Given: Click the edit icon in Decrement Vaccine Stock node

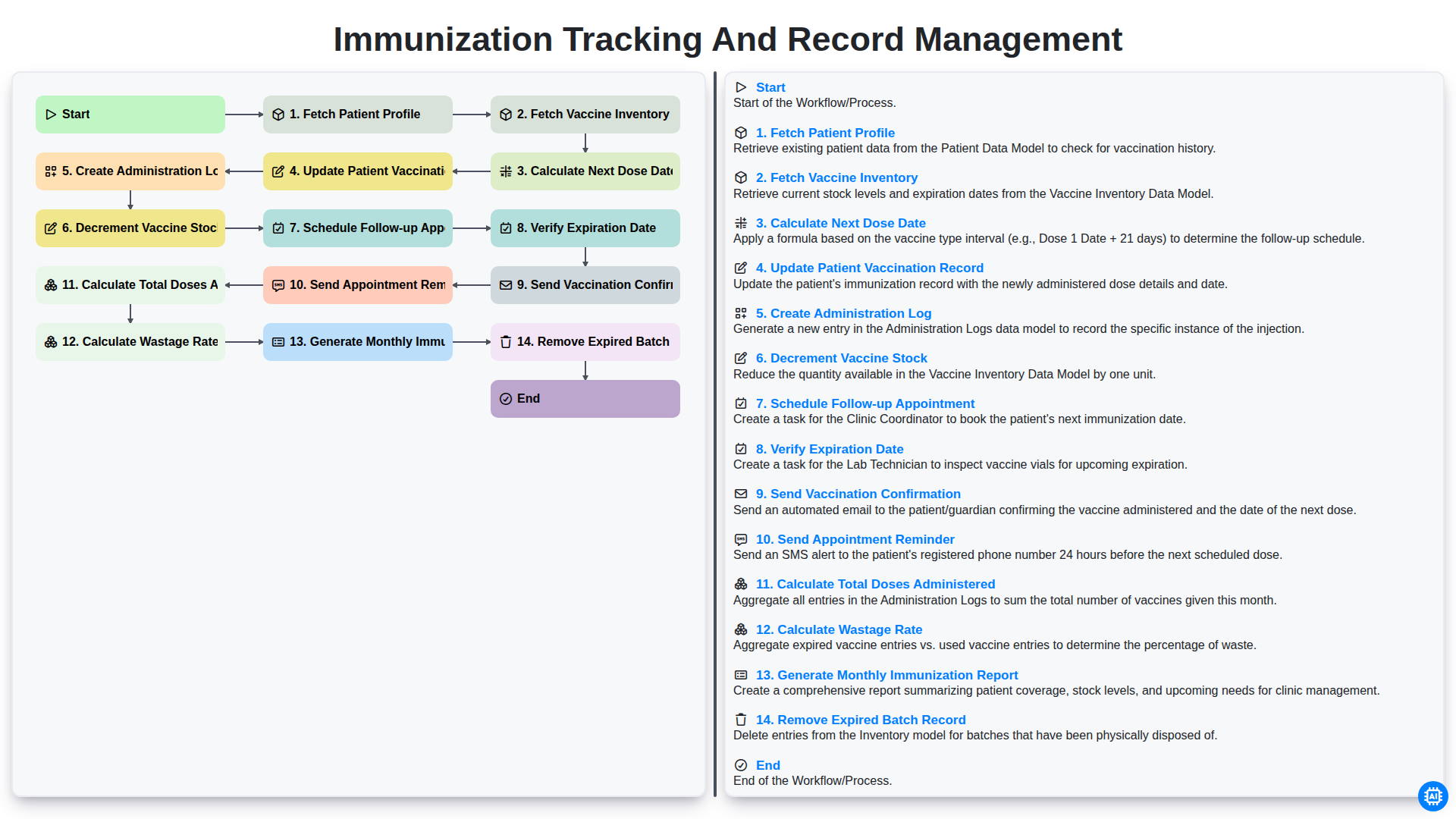Looking at the screenshot, I should pyautogui.click(x=51, y=228).
